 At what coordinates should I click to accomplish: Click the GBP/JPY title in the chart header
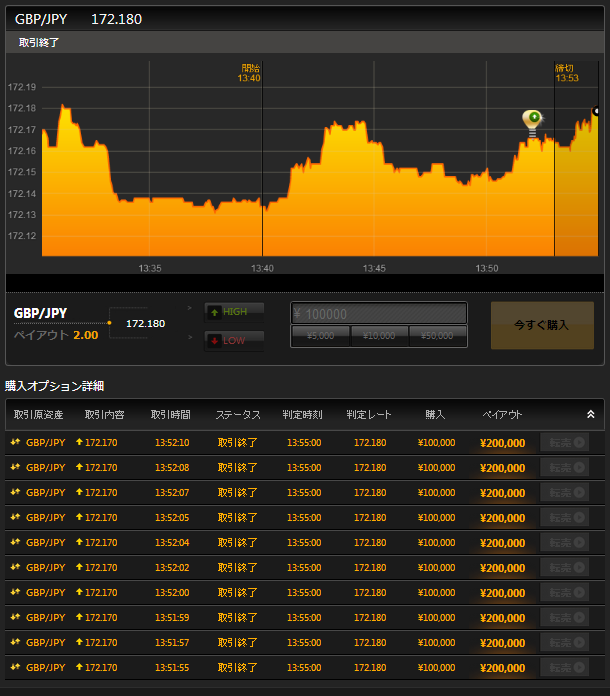point(41,19)
